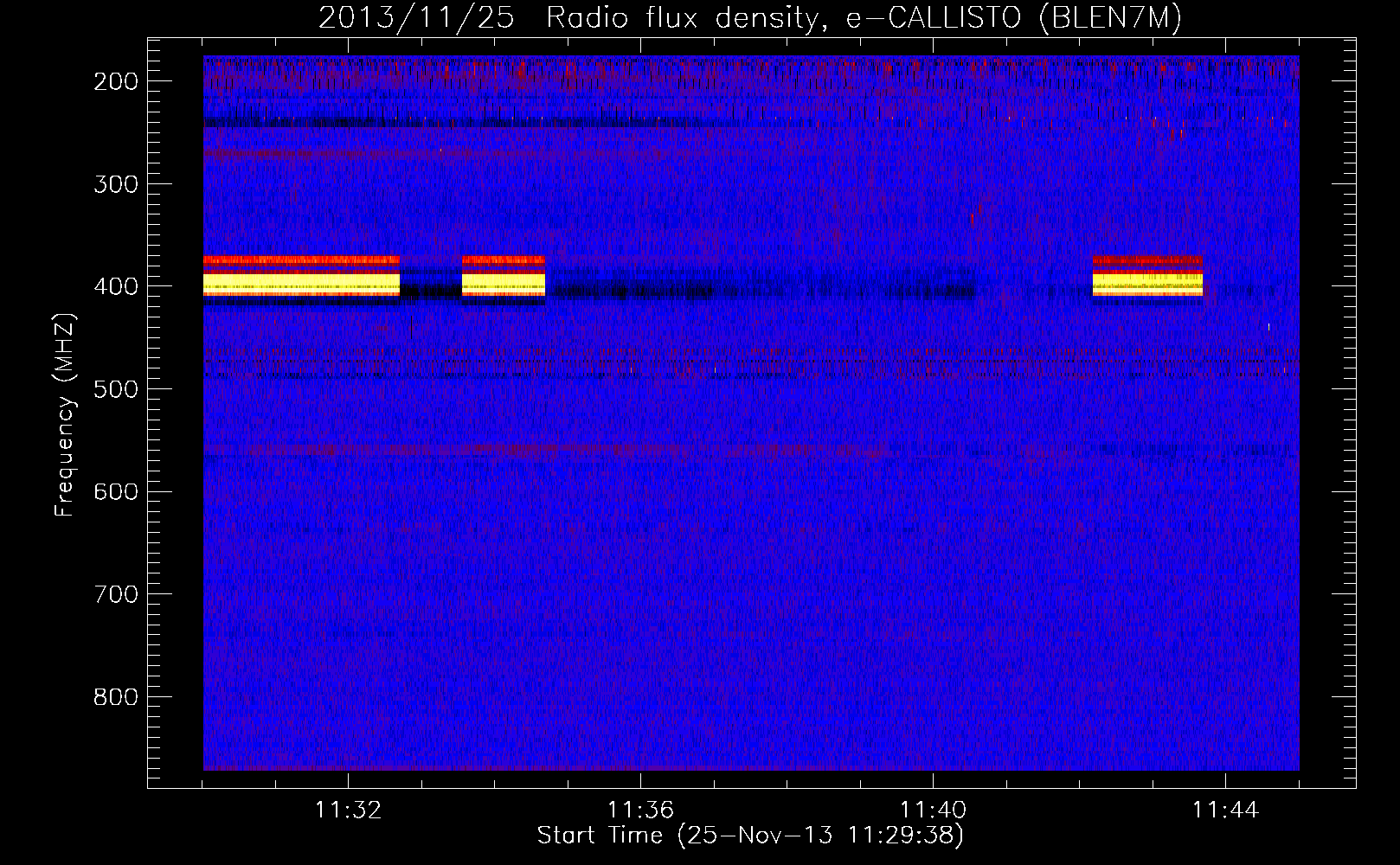Click the 400 frequency tick label

[116, 286]
